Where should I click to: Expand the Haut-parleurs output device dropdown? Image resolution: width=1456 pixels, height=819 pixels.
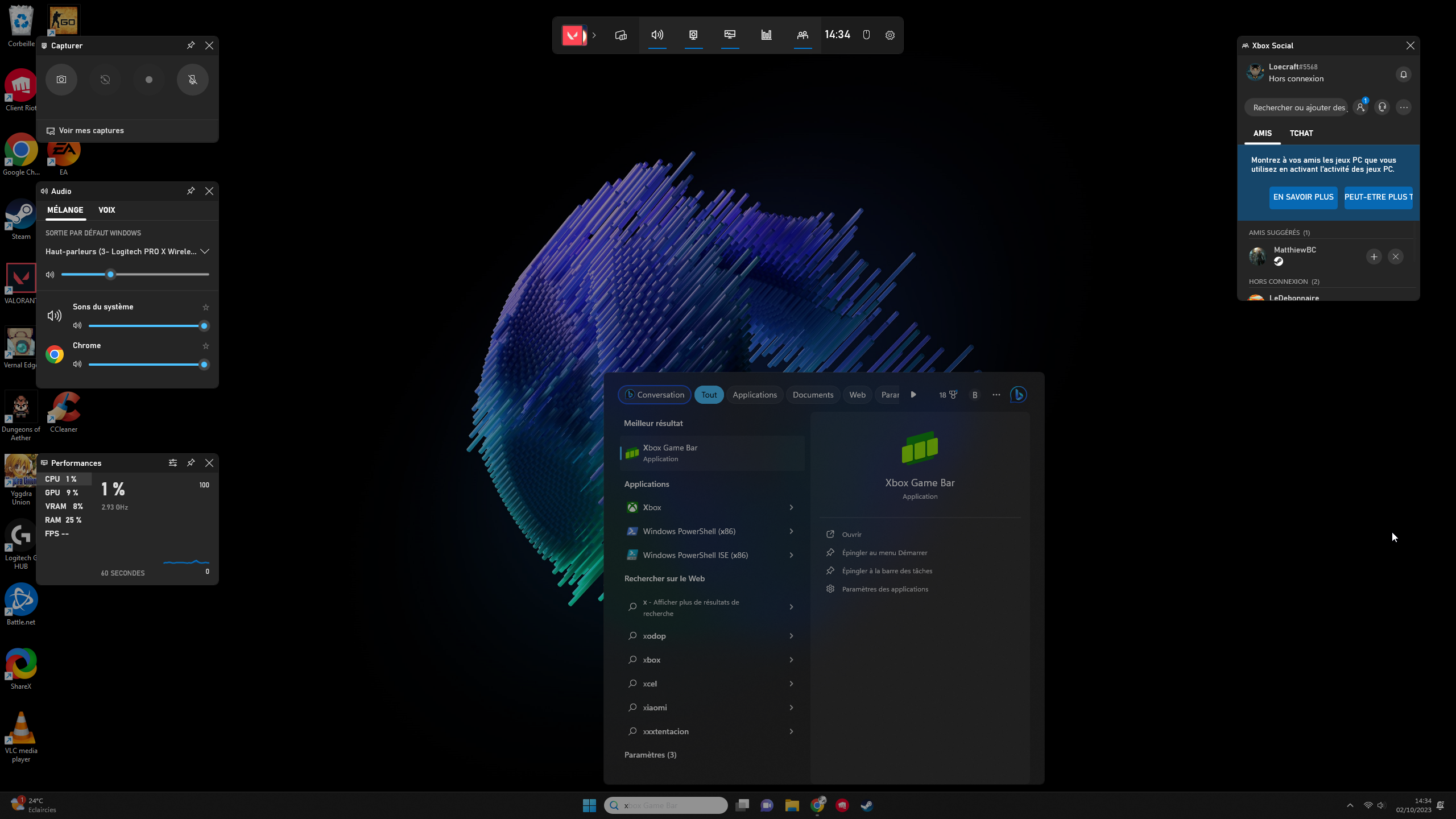(x=205, y=251)
